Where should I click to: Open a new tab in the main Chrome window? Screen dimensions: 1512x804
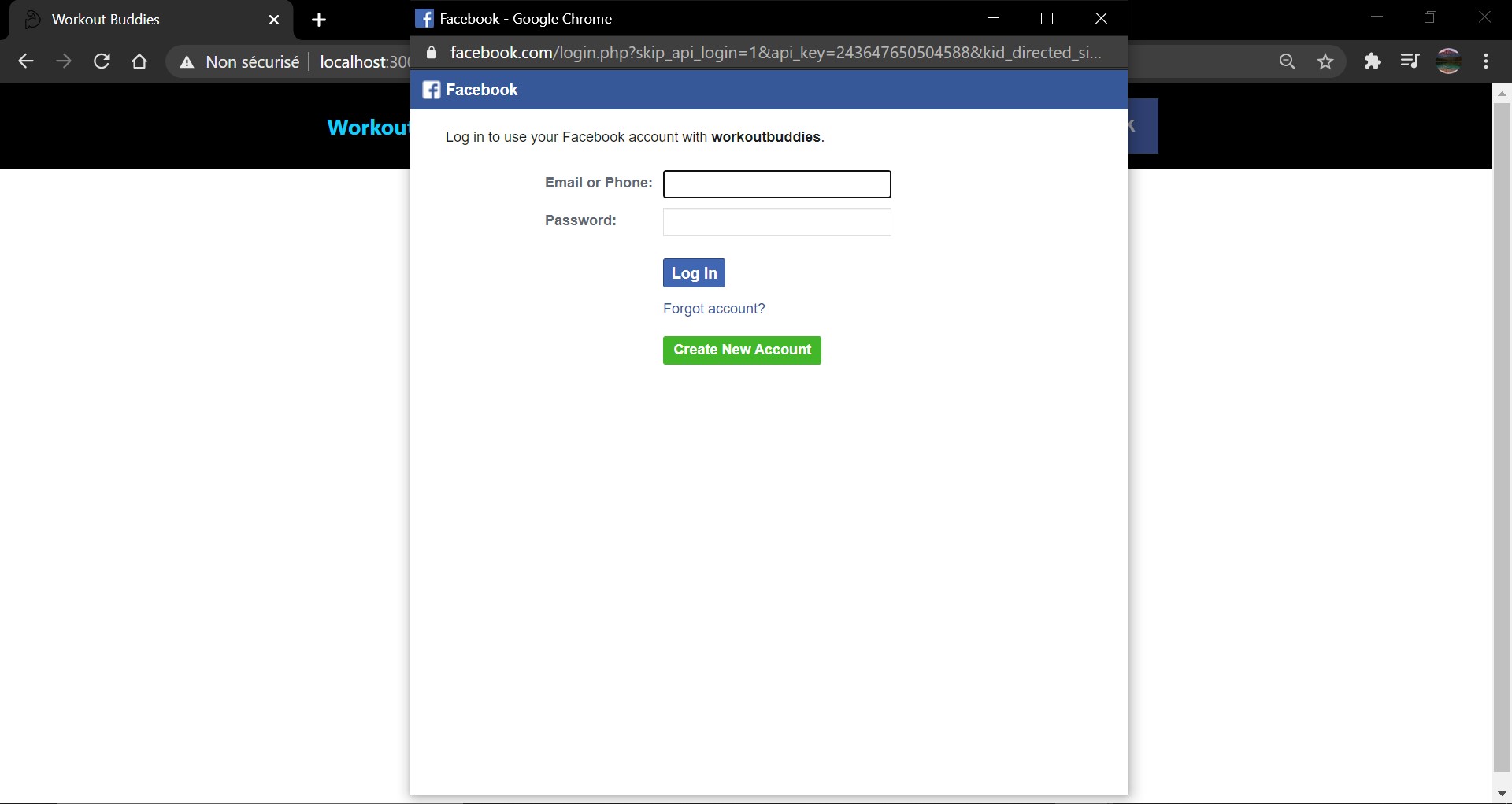point(319,20)
